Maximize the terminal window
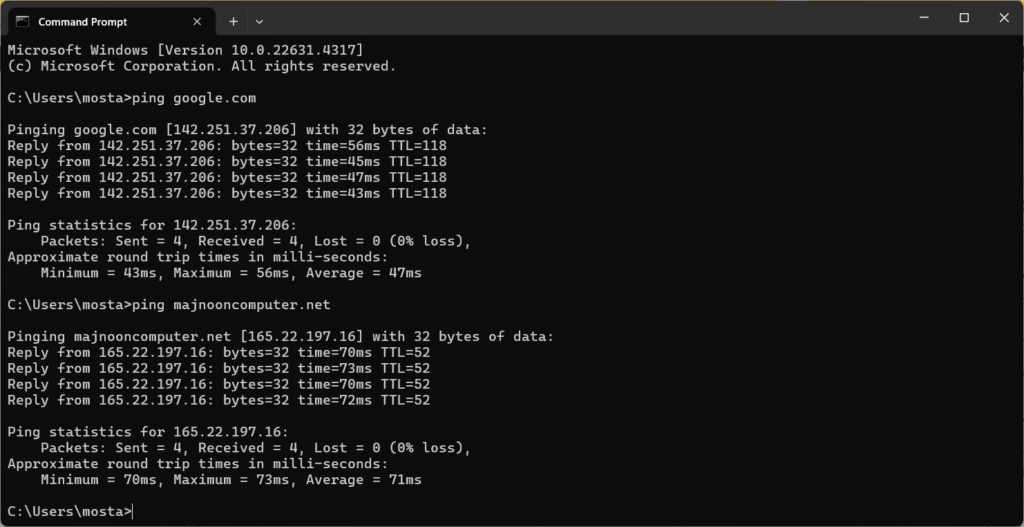Image resolution: width=1024 pixels, height=527 pixels. tap(964, 18)
